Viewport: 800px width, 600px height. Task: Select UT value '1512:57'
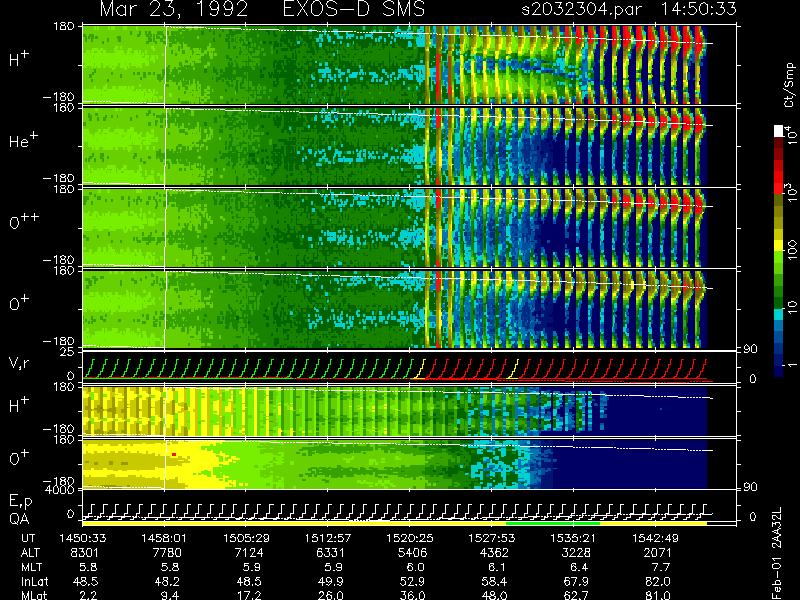[328, 538]
